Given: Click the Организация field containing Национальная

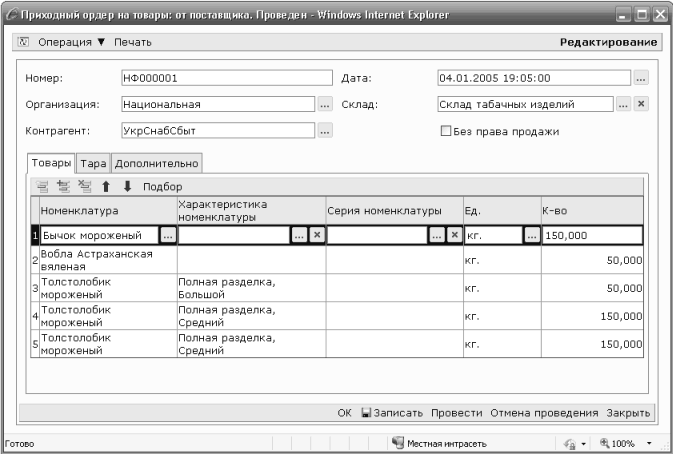Looking at the screenshot, I should tap(218, 104).
